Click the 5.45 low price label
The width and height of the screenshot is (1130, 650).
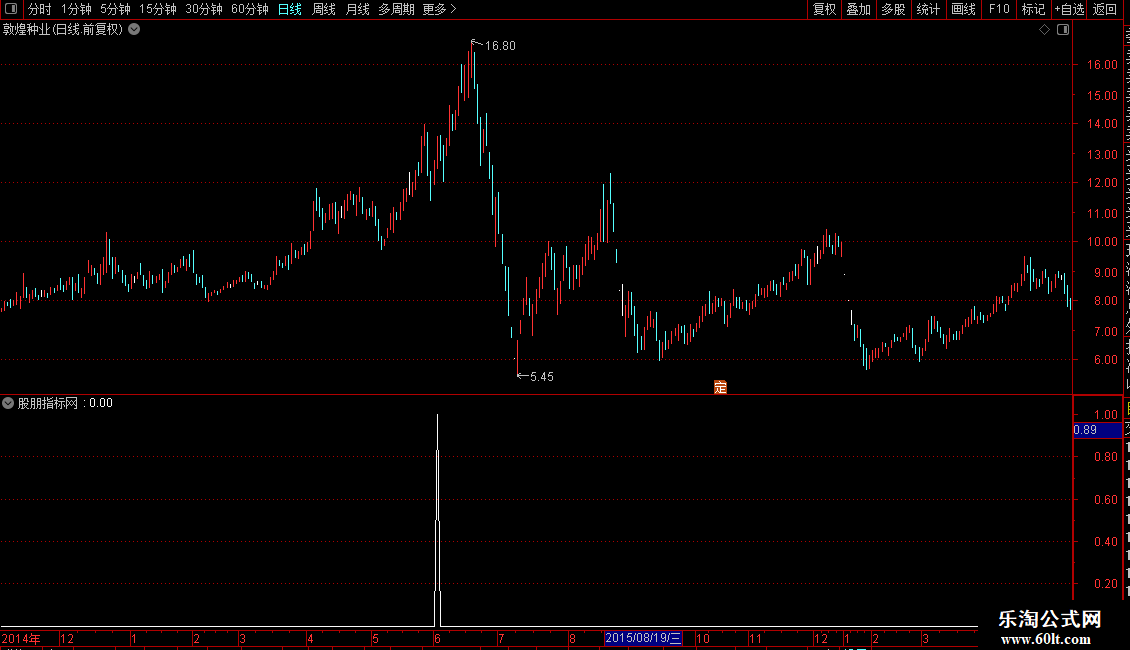(541, 377)
